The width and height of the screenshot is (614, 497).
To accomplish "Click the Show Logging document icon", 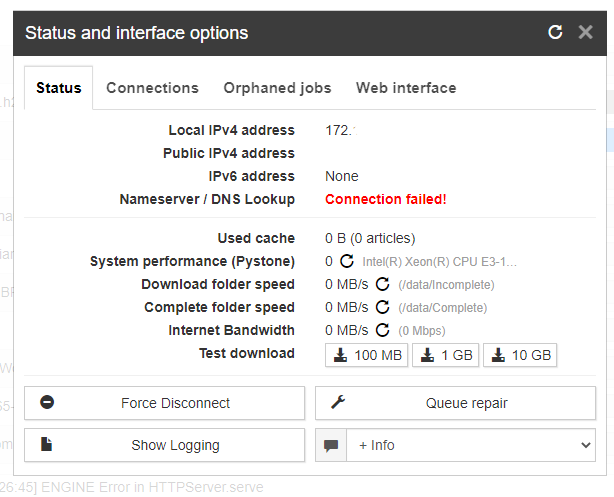I will pos(47,445).
